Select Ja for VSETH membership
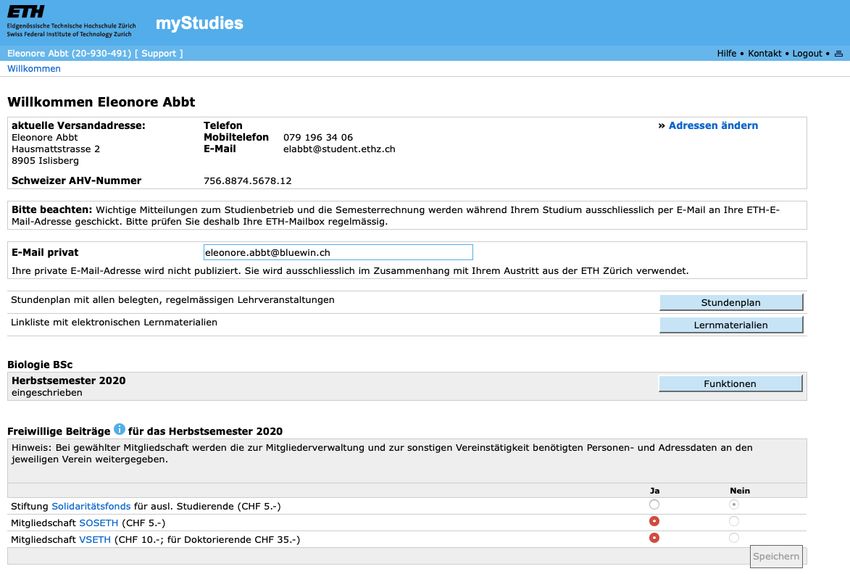This screenshot has width=850, height=574. point(654,538)
